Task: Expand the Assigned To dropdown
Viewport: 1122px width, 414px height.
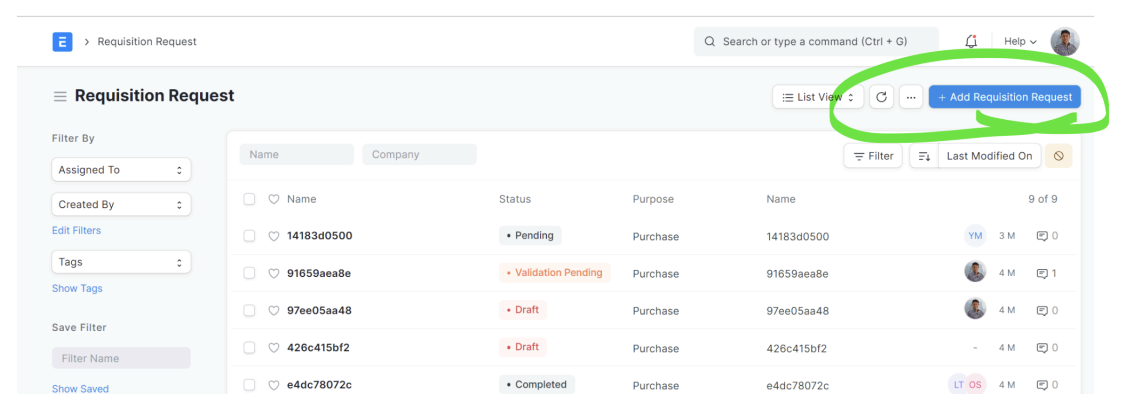Action: click(121, 170)
